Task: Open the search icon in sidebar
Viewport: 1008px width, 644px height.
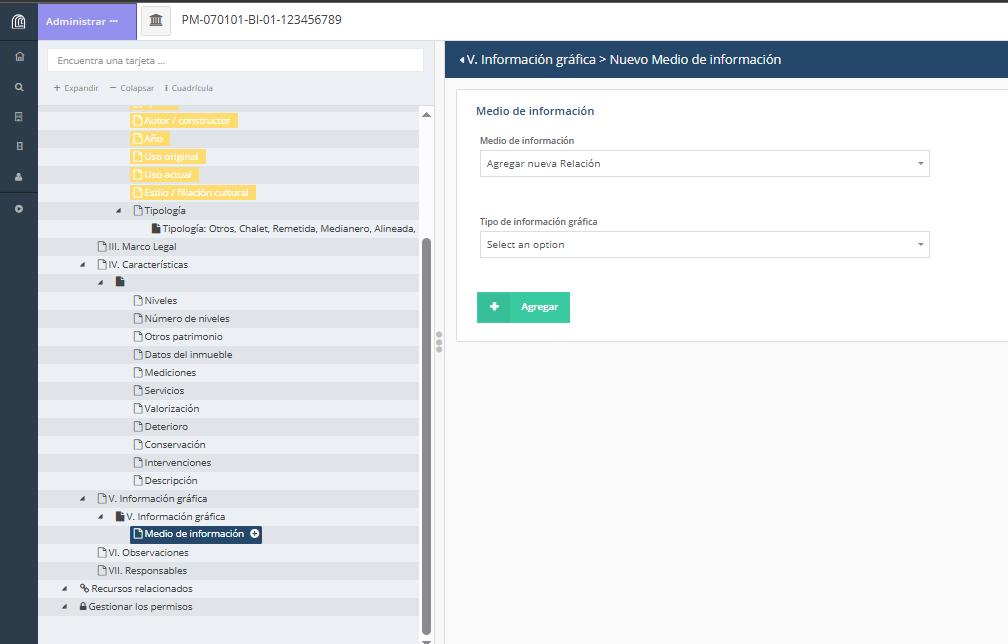Action: tap(18, 87)
